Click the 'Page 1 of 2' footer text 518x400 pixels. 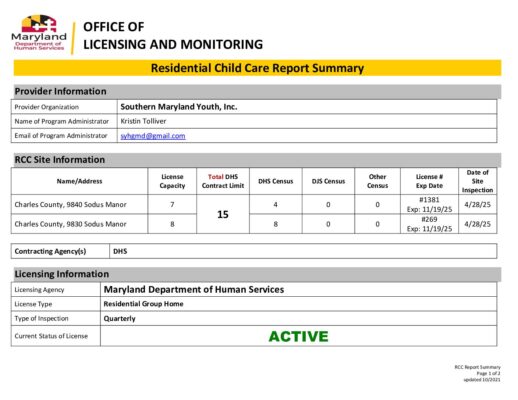(x=488, y=373)
